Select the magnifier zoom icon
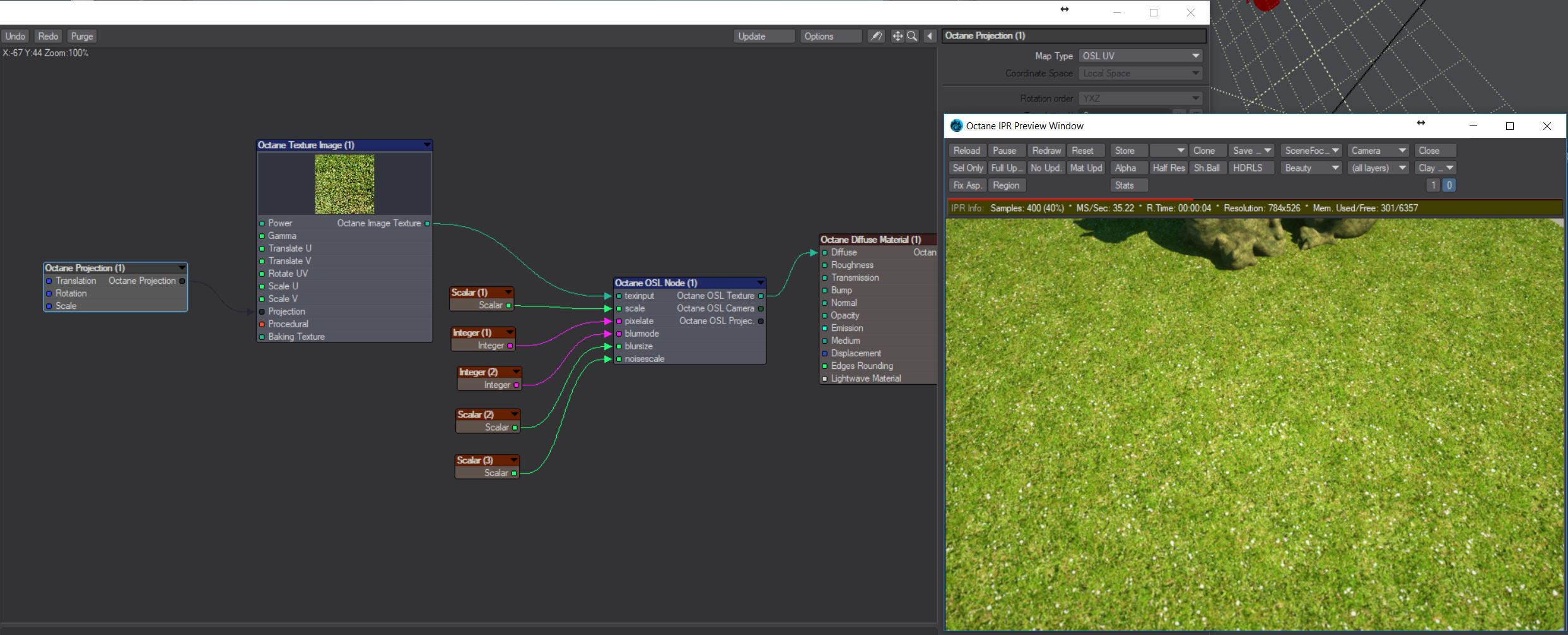1568x635 pixels. pos(912,37)
